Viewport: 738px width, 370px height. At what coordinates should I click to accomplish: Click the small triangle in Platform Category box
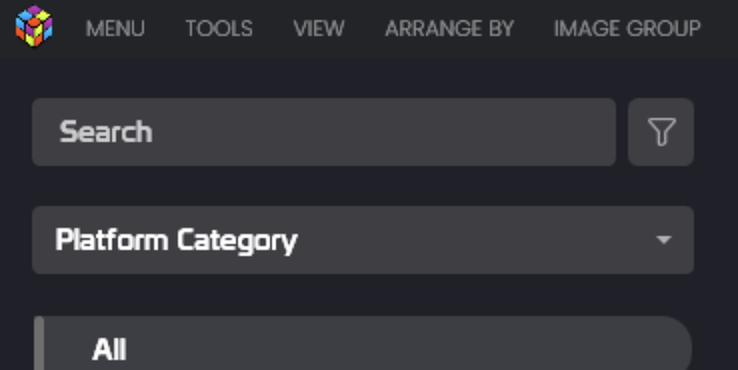coord(664,240)
